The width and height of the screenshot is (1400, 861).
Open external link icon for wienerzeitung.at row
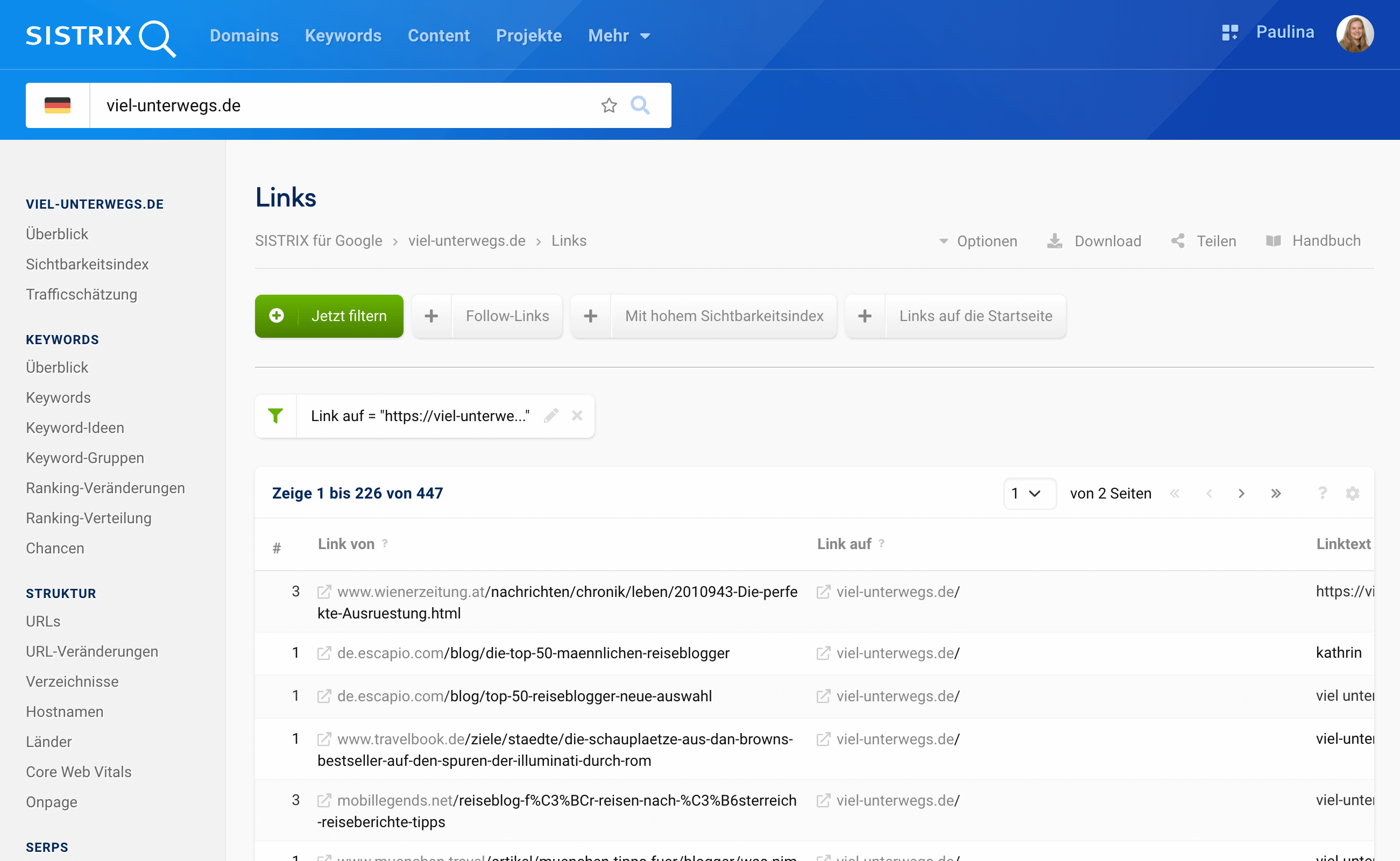[324, 592]
